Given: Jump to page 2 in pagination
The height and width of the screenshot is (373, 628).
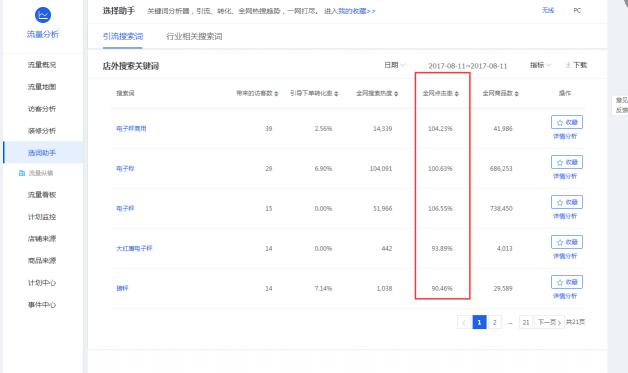Looking at the screenshot, I should (495, 322).
